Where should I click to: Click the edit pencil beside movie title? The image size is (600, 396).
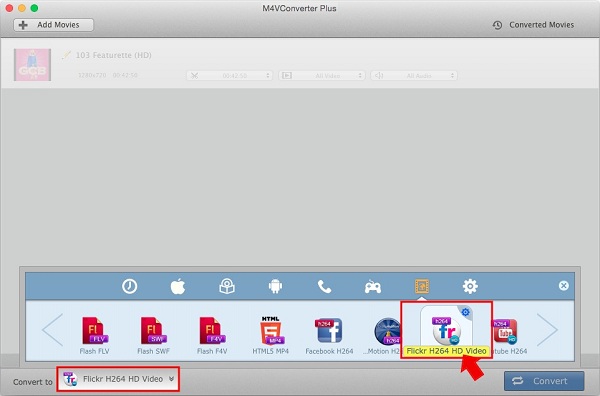point(66,55)
